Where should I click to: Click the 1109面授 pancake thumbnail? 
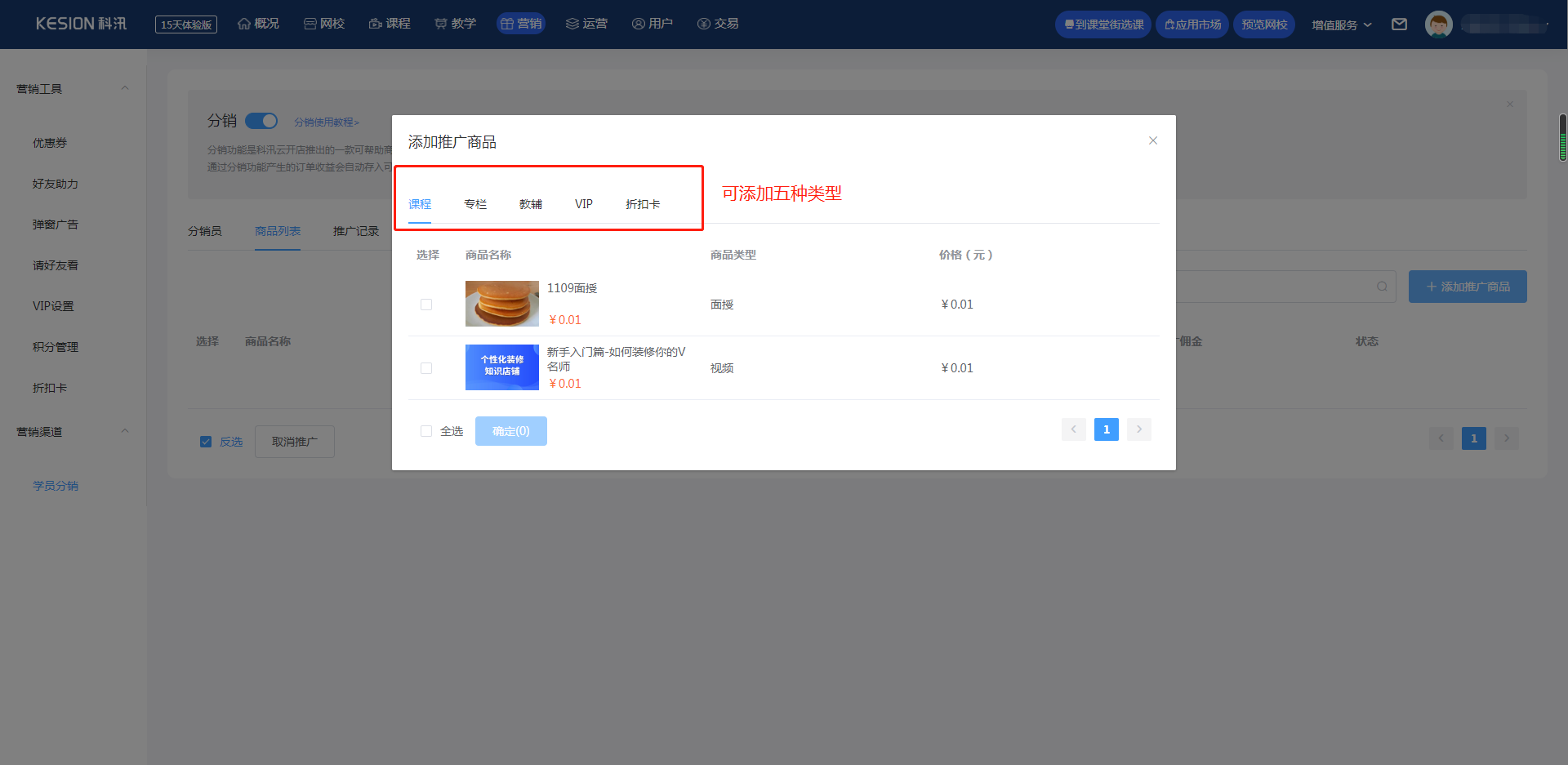pos(502,304)
